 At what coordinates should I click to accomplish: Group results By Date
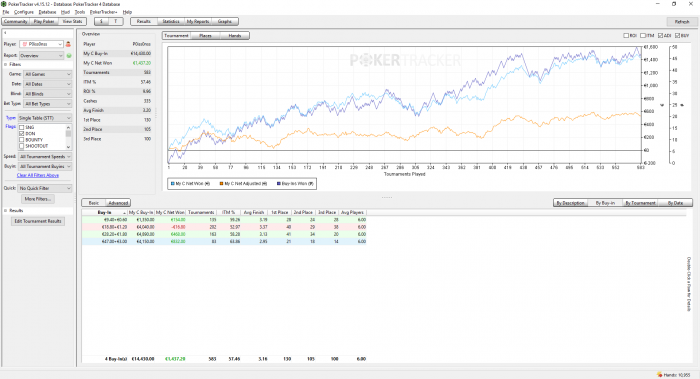675,203
